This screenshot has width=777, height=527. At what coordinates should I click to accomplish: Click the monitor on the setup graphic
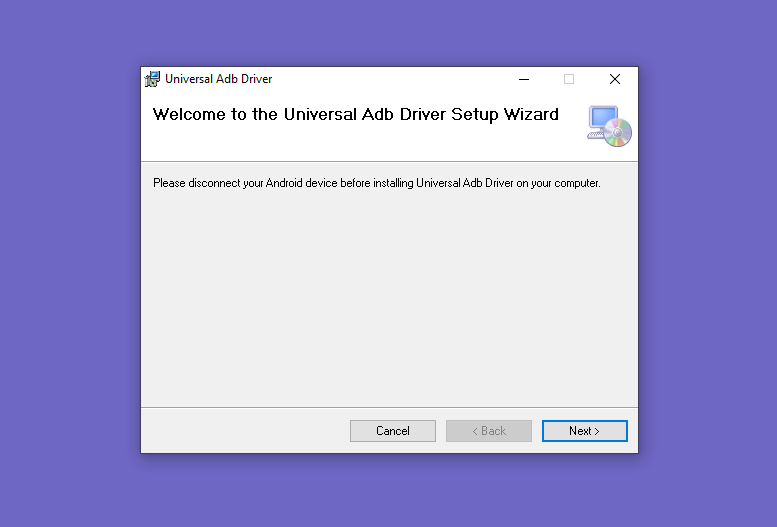[x=603, y=118]
